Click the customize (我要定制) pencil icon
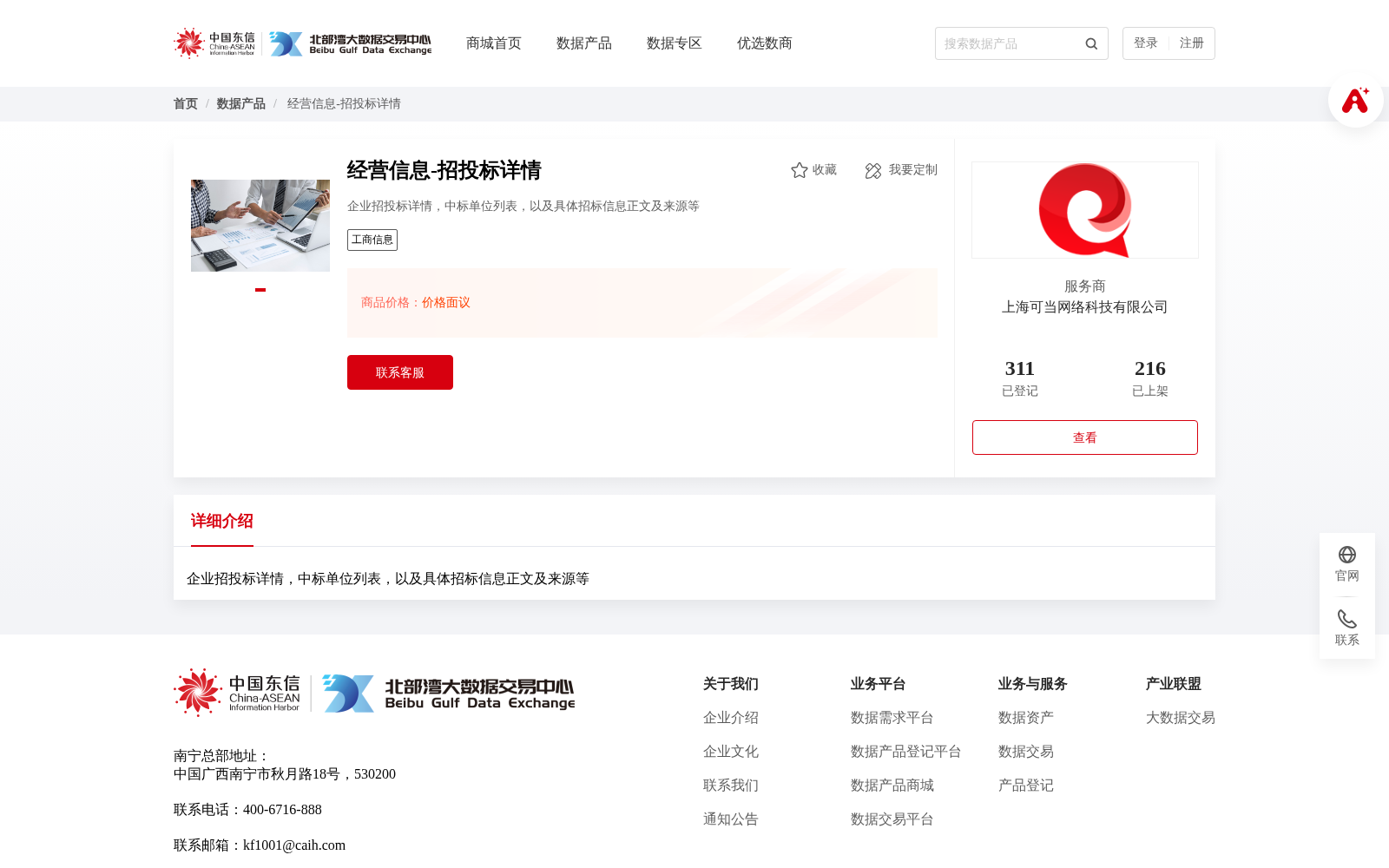Viewport: 1389px width, 868px height. [873, 171]
